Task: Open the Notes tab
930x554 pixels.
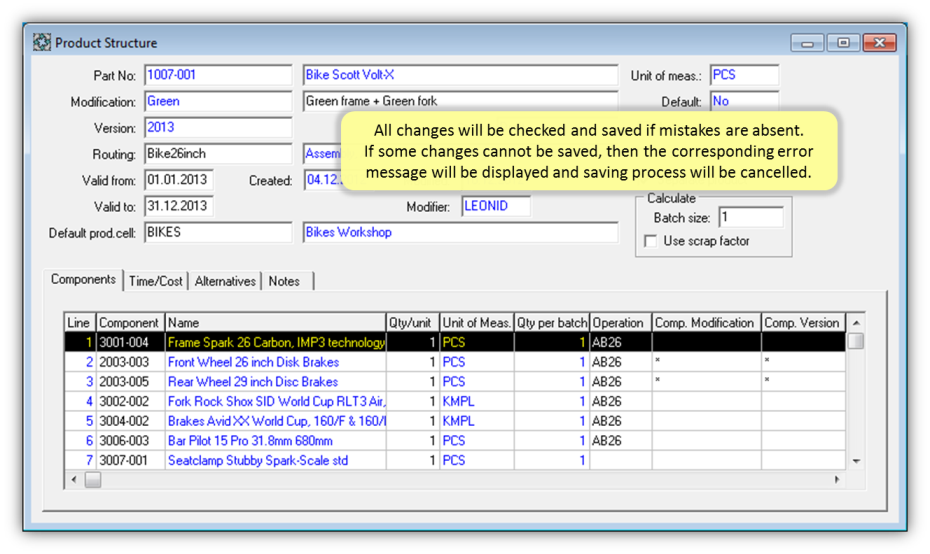Action: (284, 281)
